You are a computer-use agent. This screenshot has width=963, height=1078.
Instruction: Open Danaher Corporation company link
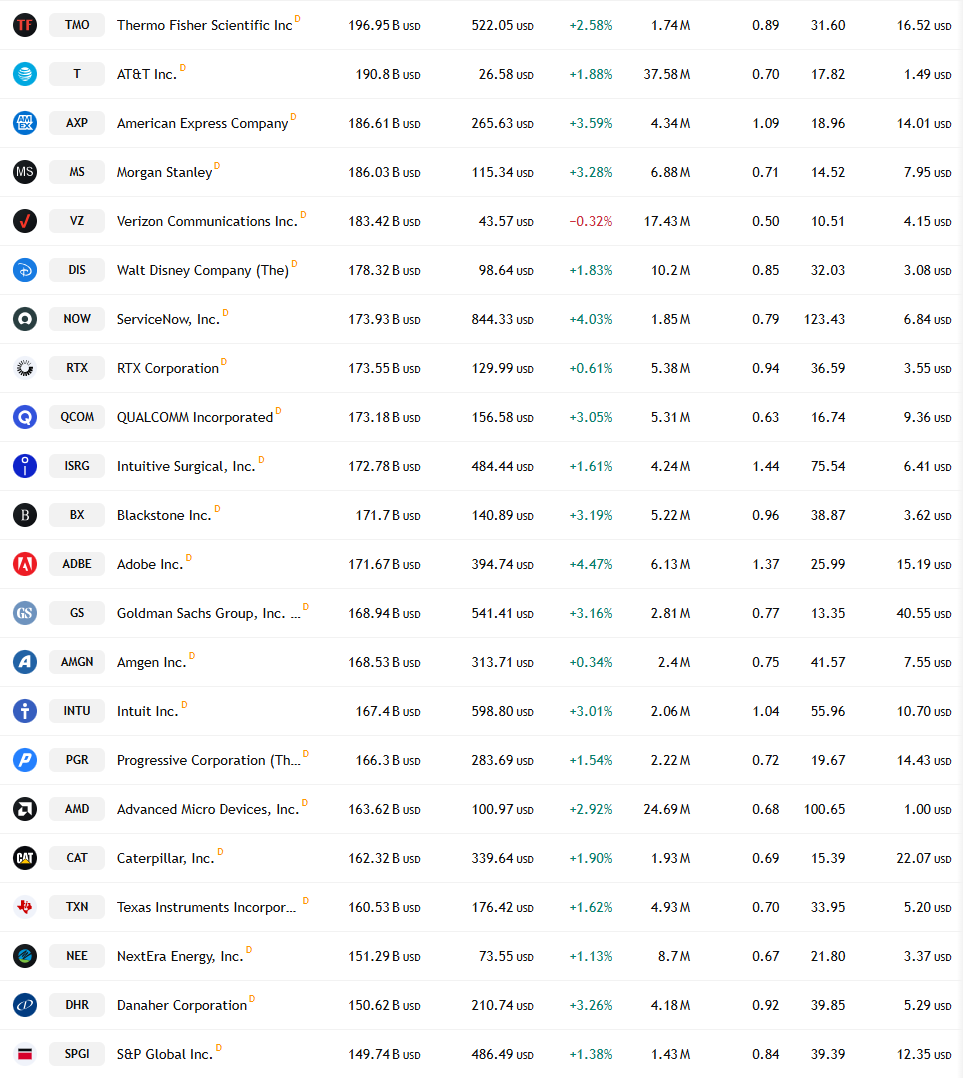182,1005
